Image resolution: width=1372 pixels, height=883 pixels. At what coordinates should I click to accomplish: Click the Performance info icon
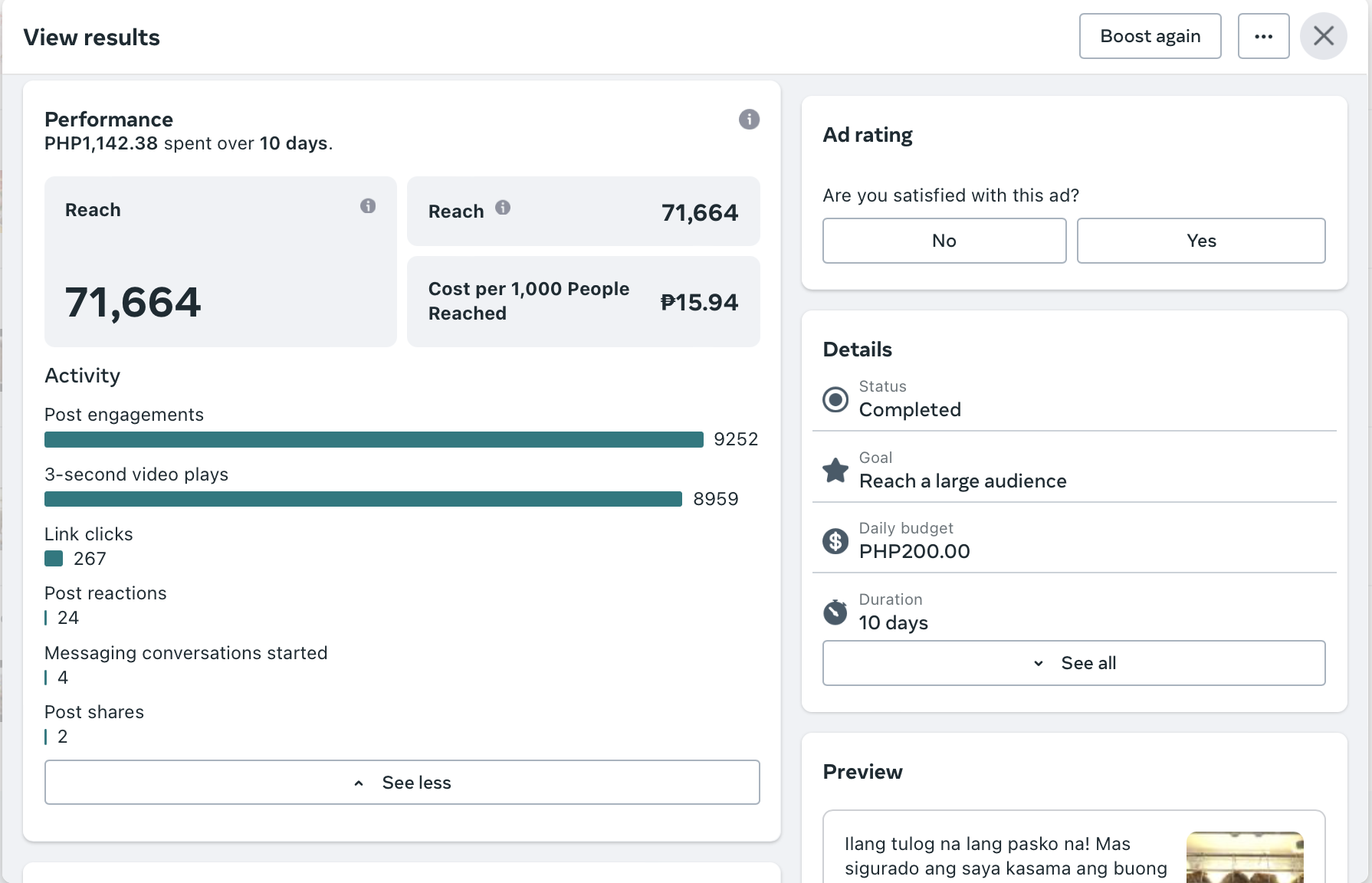[x=749, y=120]
